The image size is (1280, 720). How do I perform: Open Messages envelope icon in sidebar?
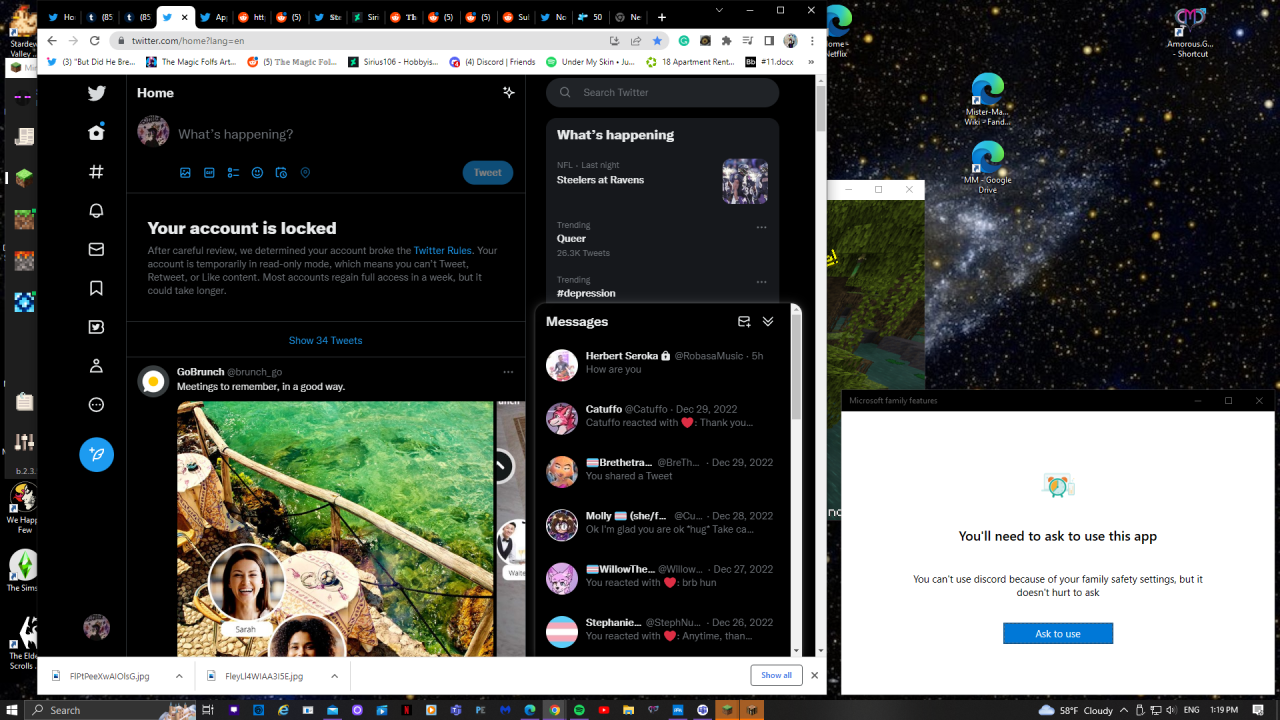(96, 249)
